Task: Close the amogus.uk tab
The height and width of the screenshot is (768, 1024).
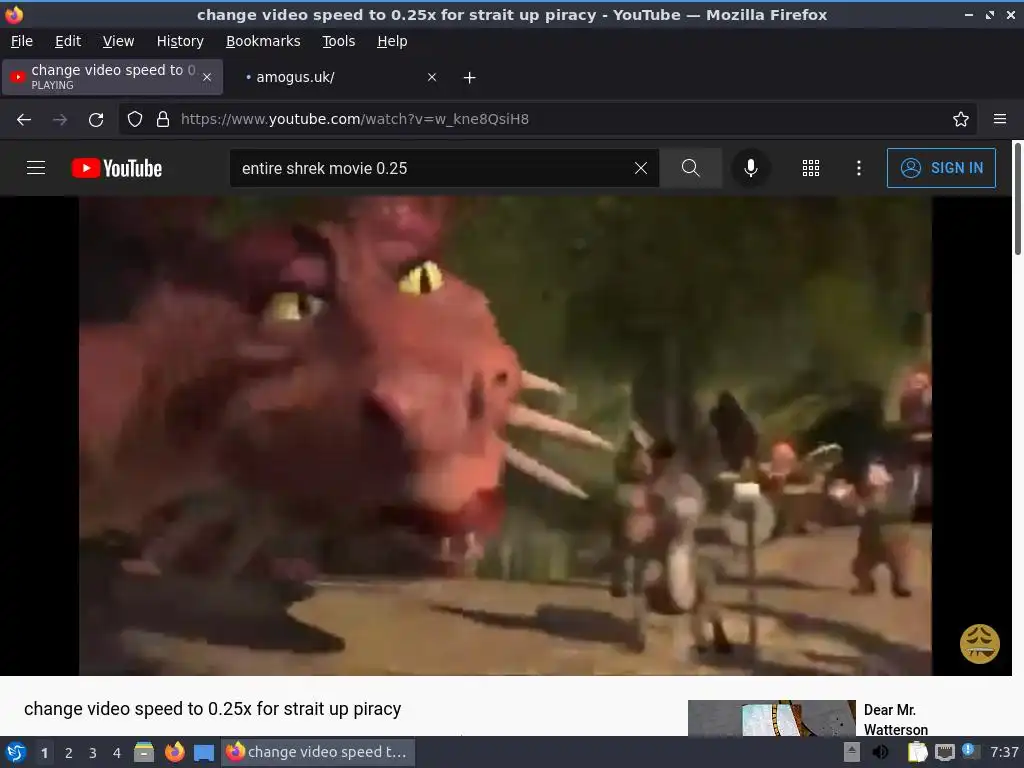Action: click(432, 77)
